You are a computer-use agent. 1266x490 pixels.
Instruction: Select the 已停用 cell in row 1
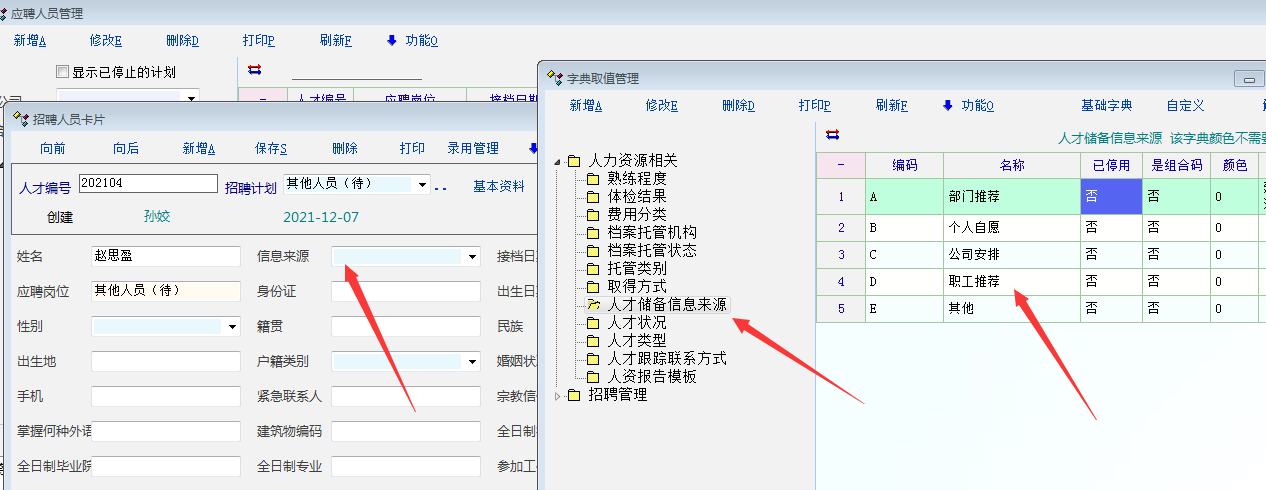tap(1111, 197)
